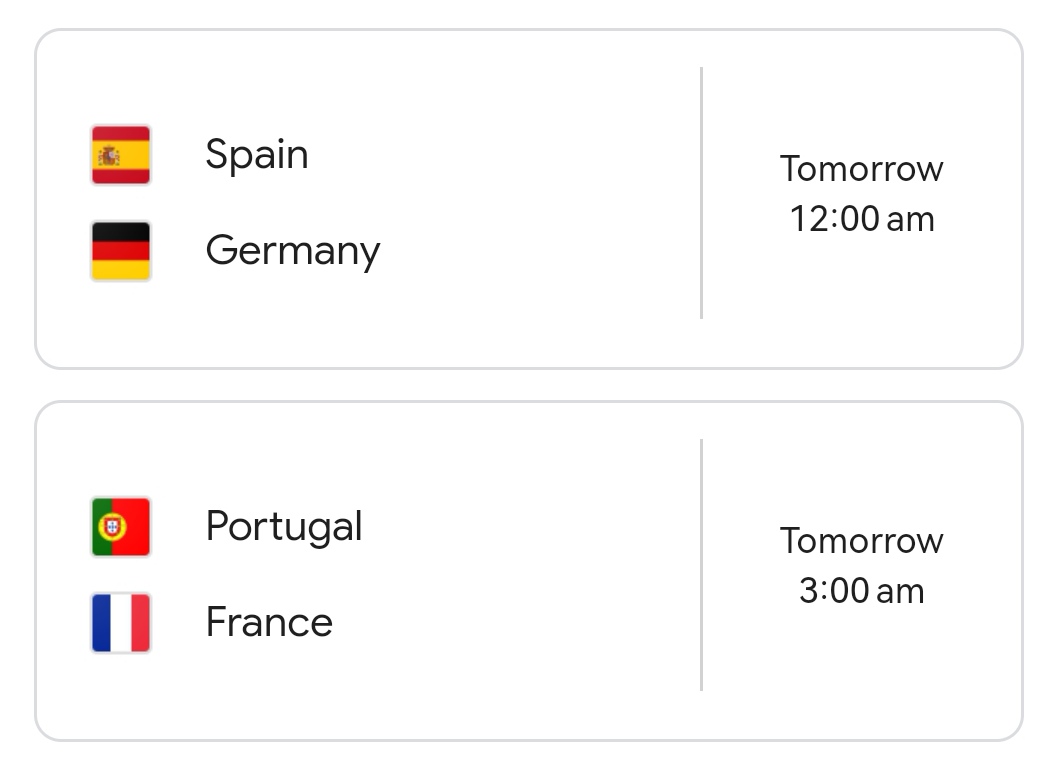1056x767 pixels.
Task: Tap the shield emblem on Portugal's flag
Action: point(112,526)
